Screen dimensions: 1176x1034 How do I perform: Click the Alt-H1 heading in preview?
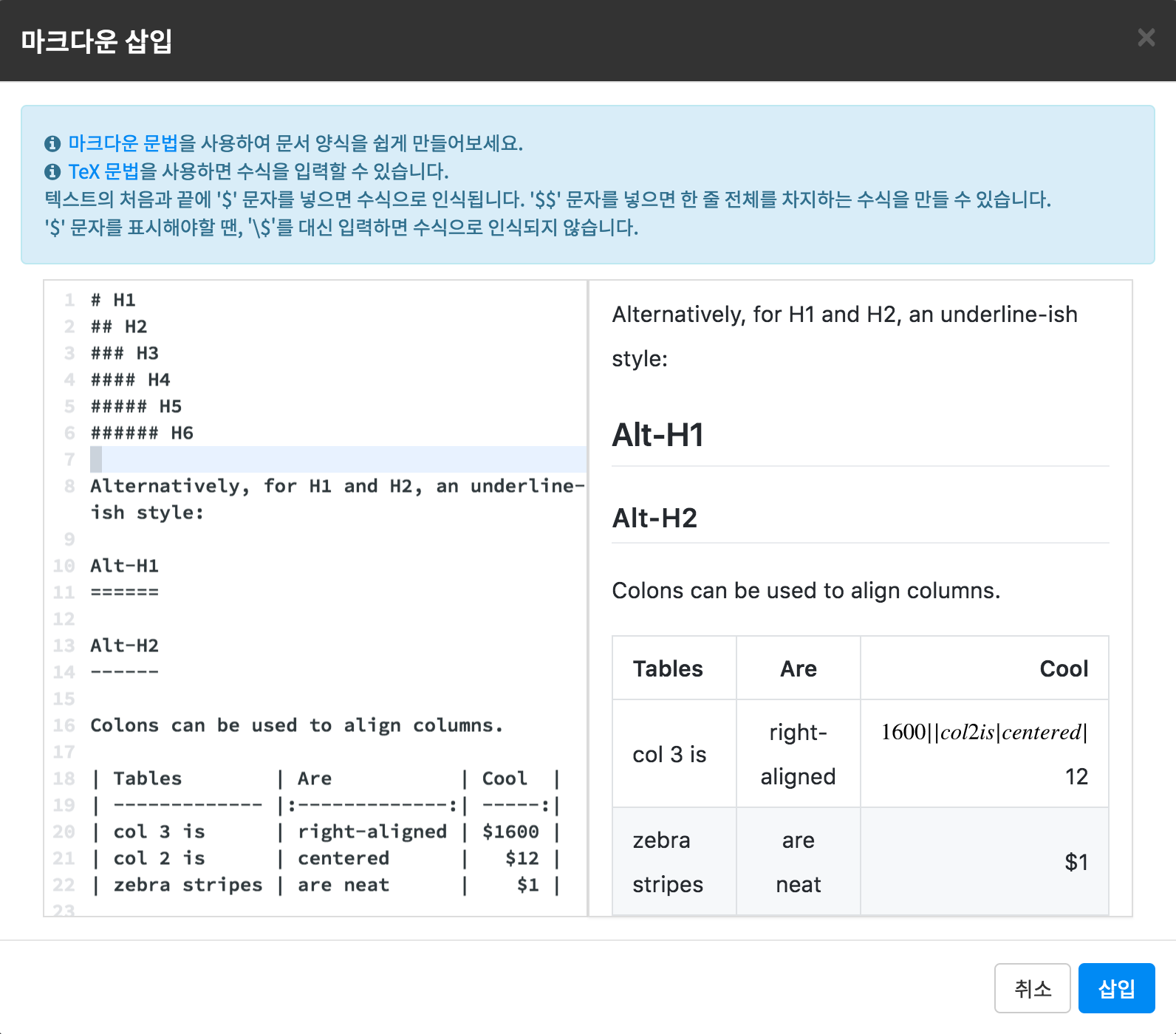pyautogui.click(x=657, y=435)
